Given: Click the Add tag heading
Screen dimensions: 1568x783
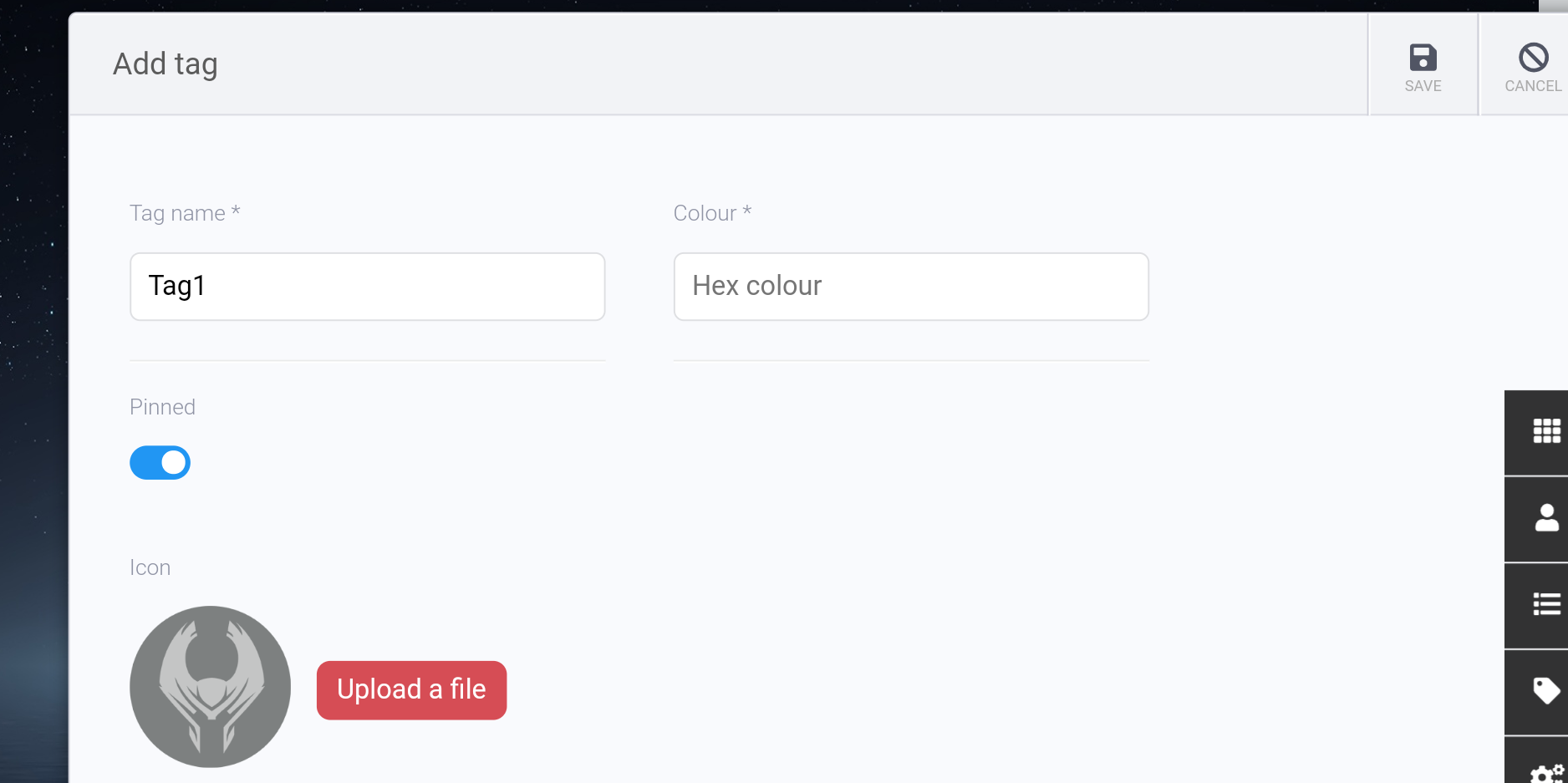Looking at the screenshot, I should (x=165, y=63).
